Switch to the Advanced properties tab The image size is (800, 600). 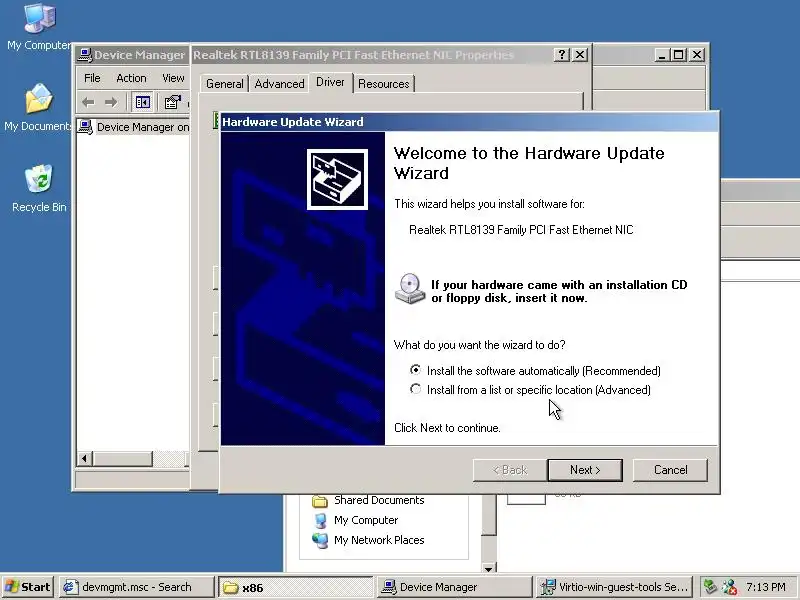tap(279, 84)
